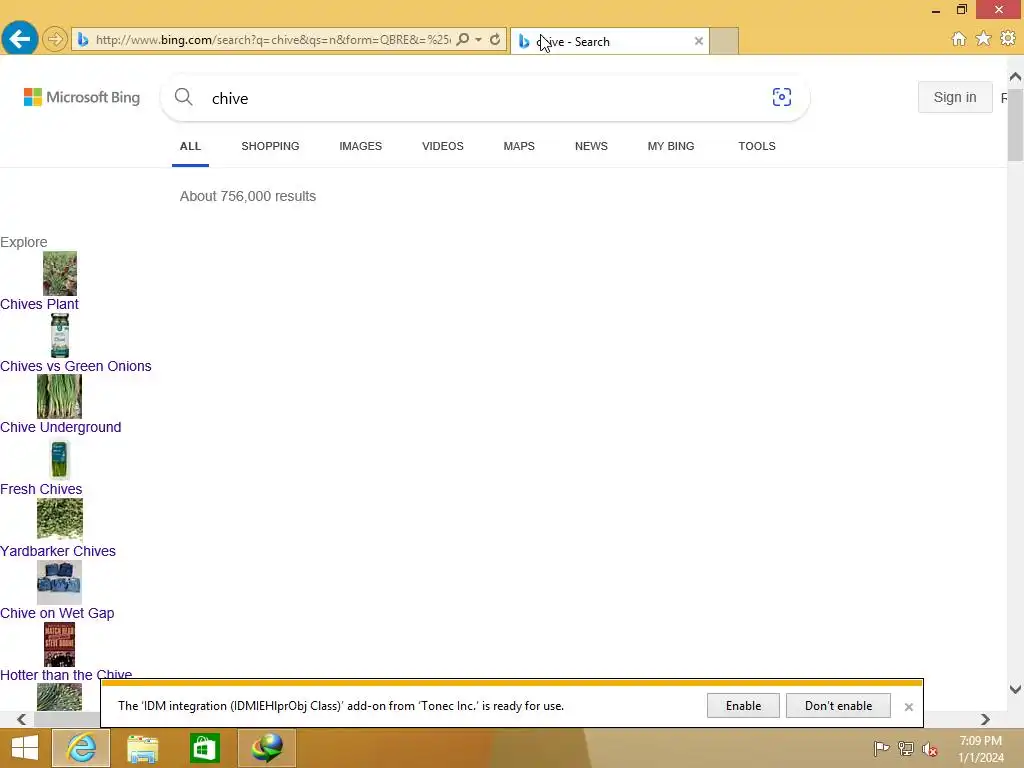The width and height of the screenshot is (1024, 768).
Task: Click the vertical scrollbar thumb
Action: [x=1015, y=124]
